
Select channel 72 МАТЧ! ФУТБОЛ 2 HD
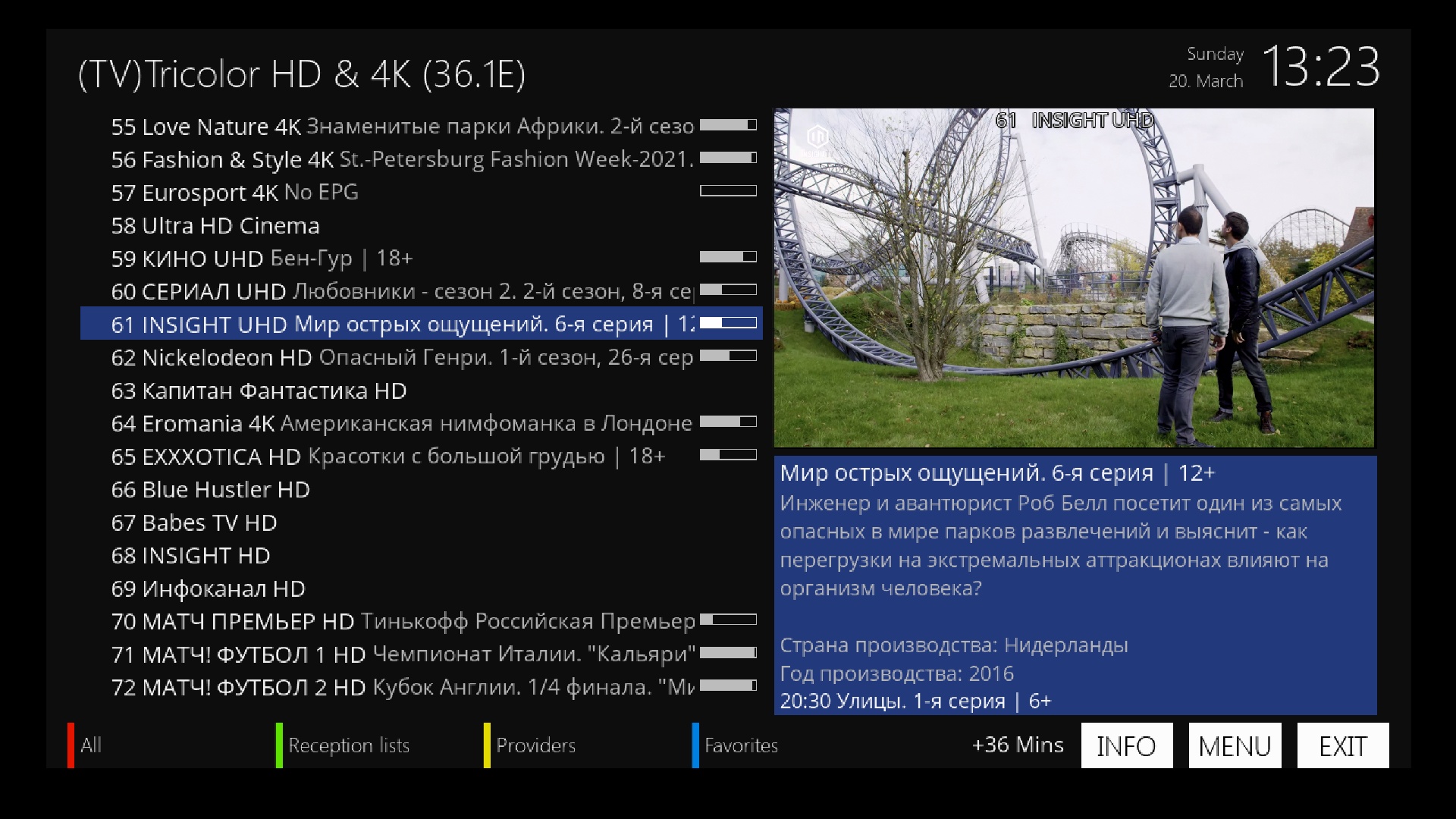pos(421,687)
